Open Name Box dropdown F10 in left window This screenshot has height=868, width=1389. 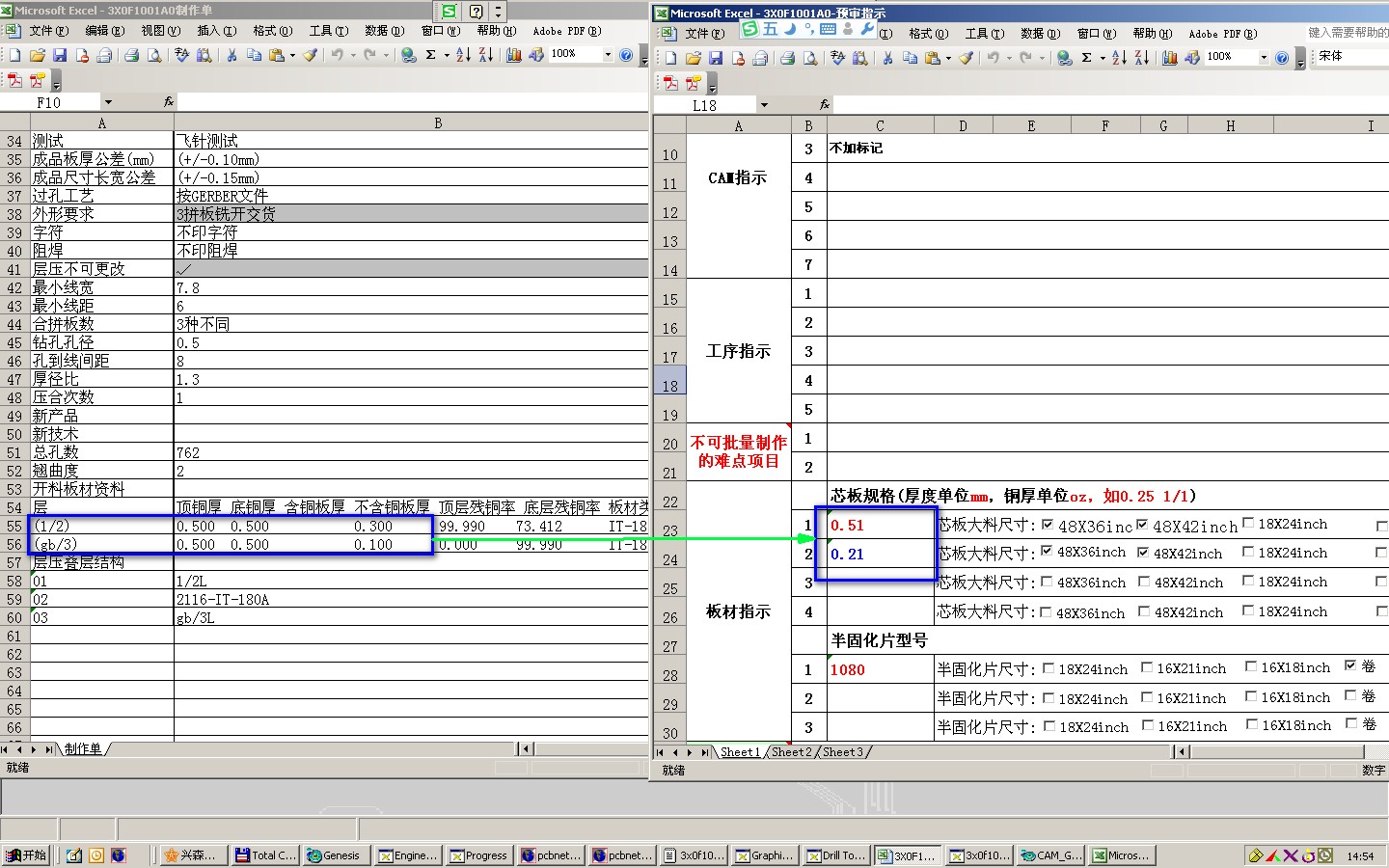(x=108, y=102)
